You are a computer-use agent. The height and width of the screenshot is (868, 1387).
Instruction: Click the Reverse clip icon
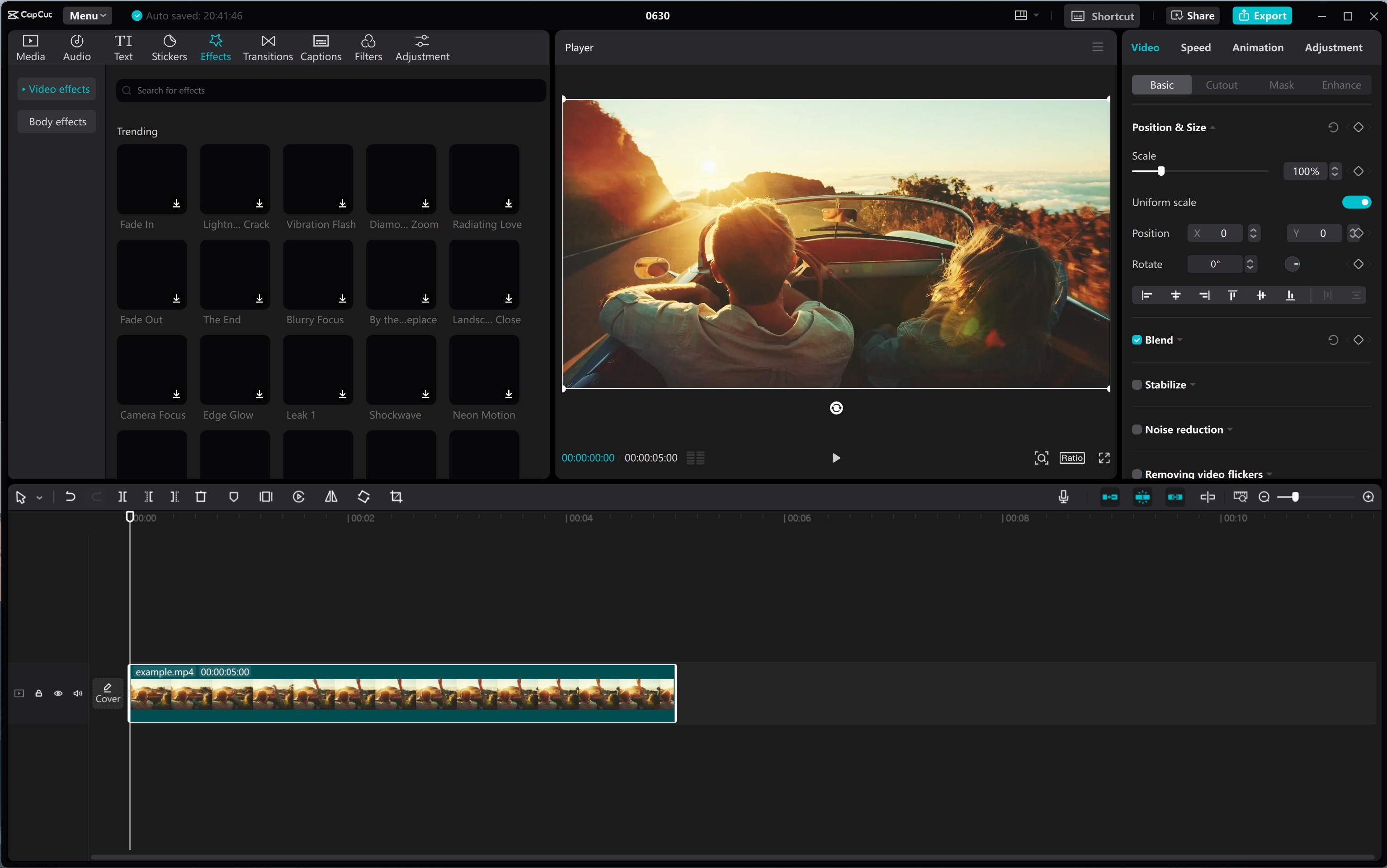[298, 497]
